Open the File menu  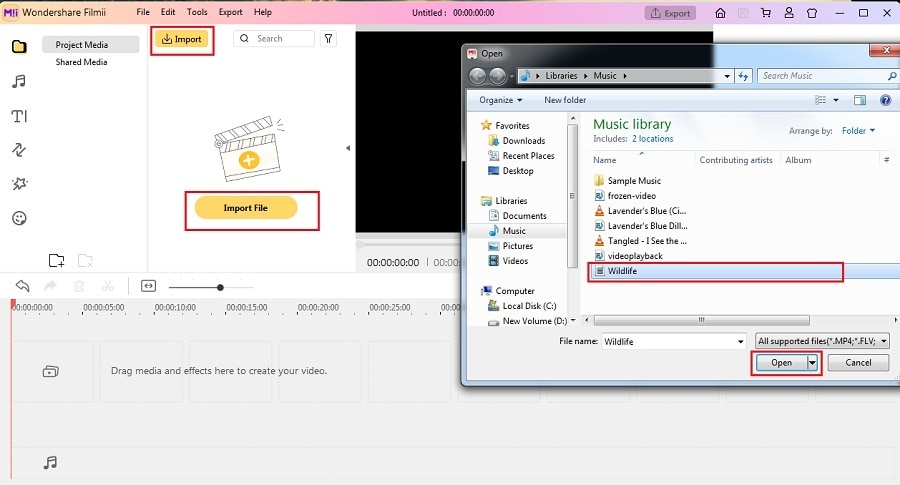coord(143,12)
